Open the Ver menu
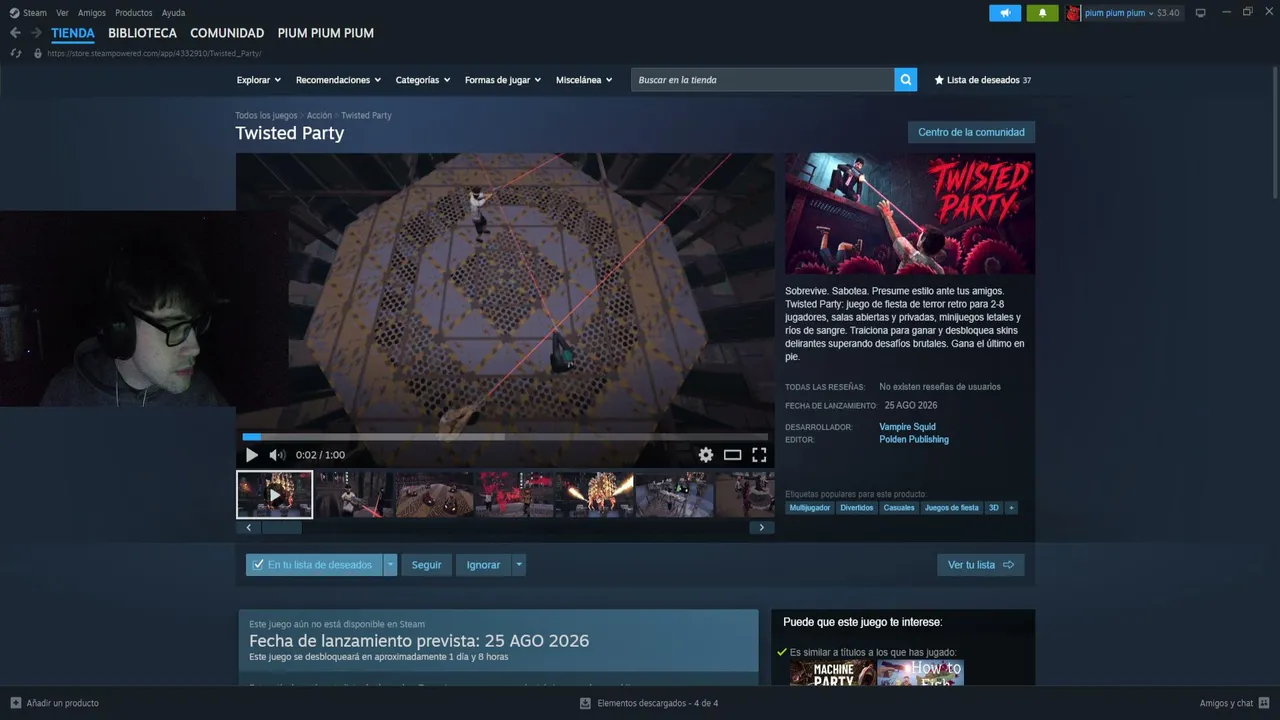This screenshot has height=720, width=1280. pyautogui.click(x=62, y=13)
